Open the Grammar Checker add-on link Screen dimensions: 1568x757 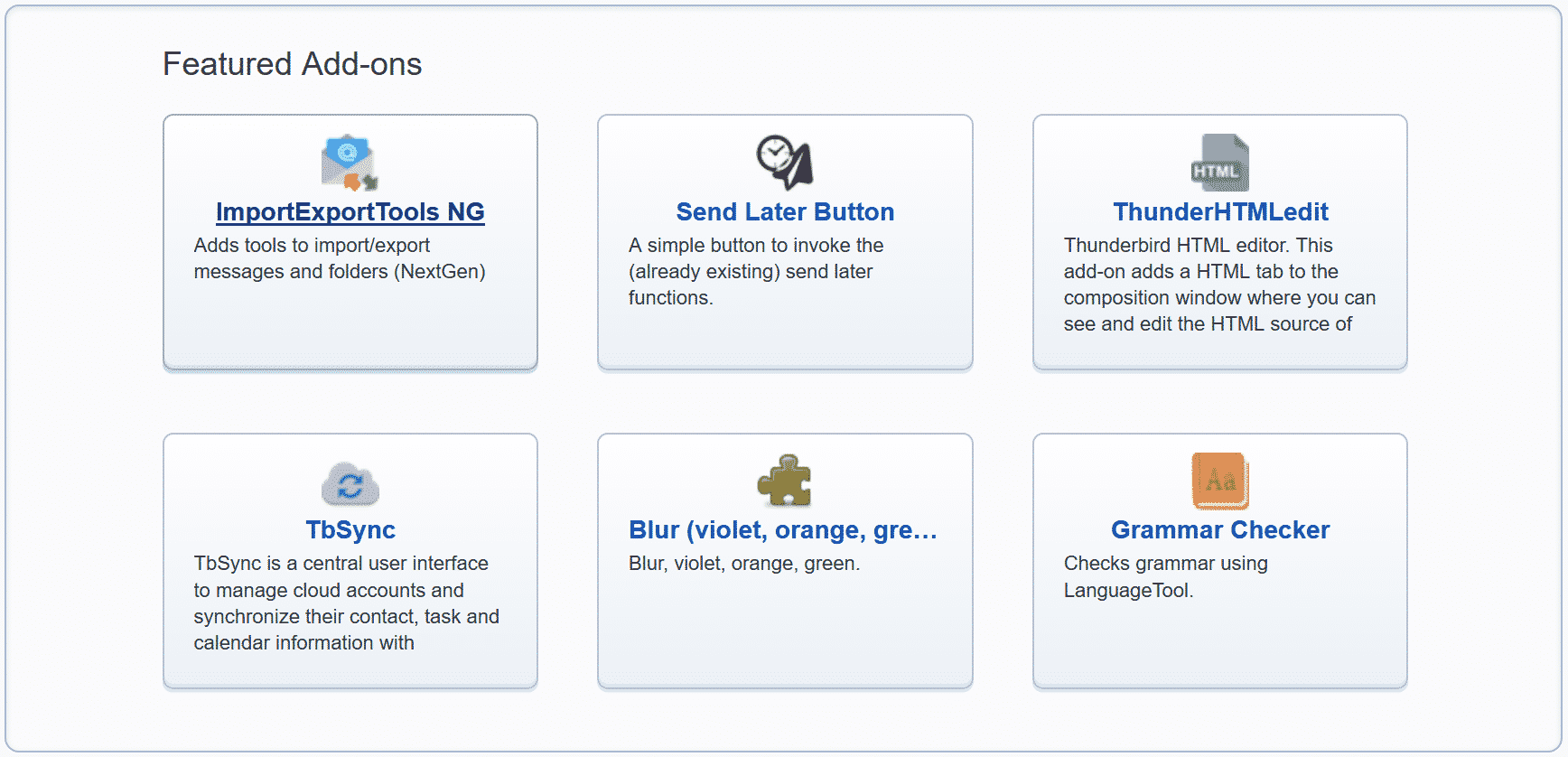(x=1220, y=530)
